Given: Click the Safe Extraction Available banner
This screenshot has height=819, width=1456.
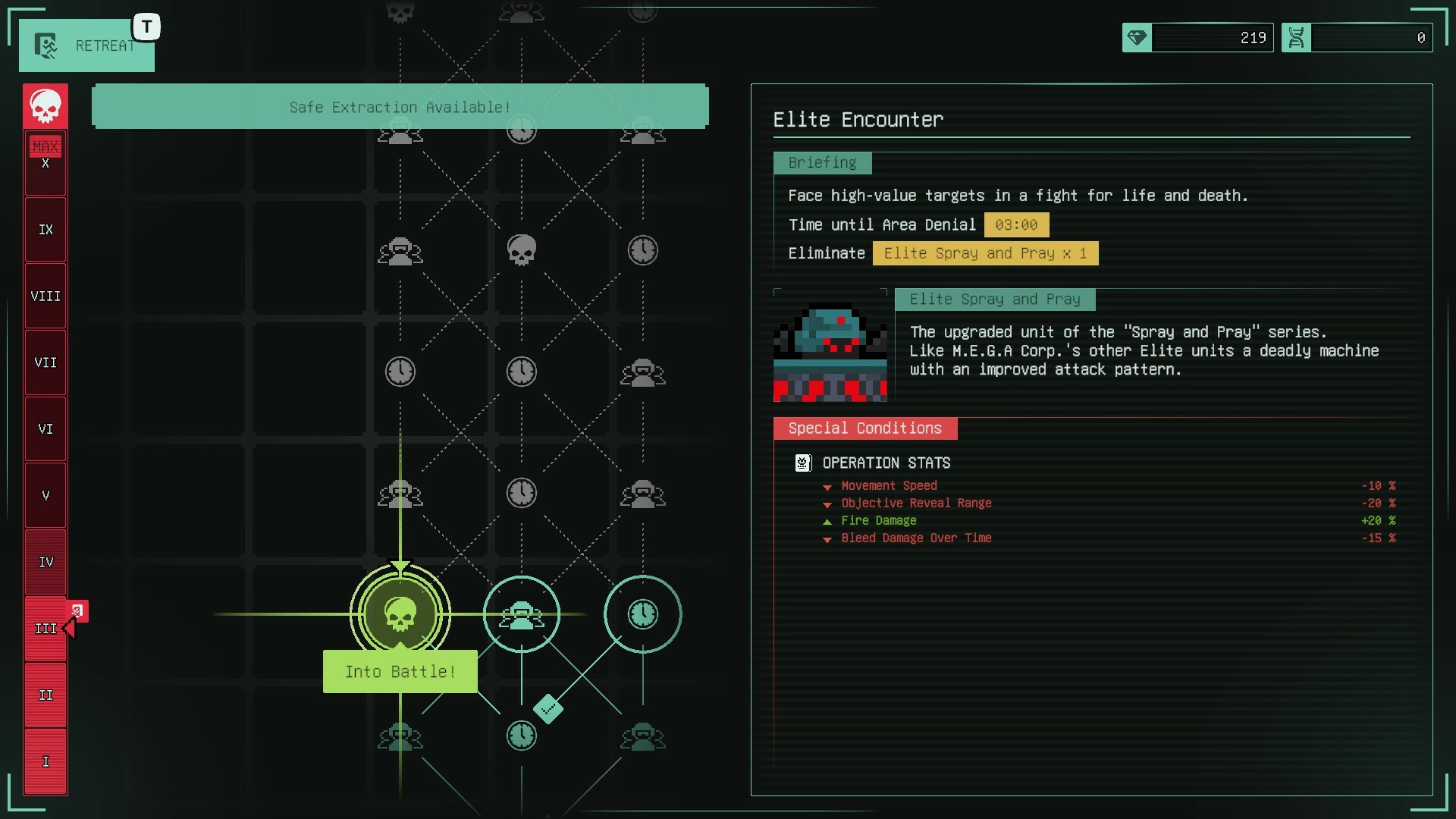Looking at the screenshot, I should [x=400, y=107].
